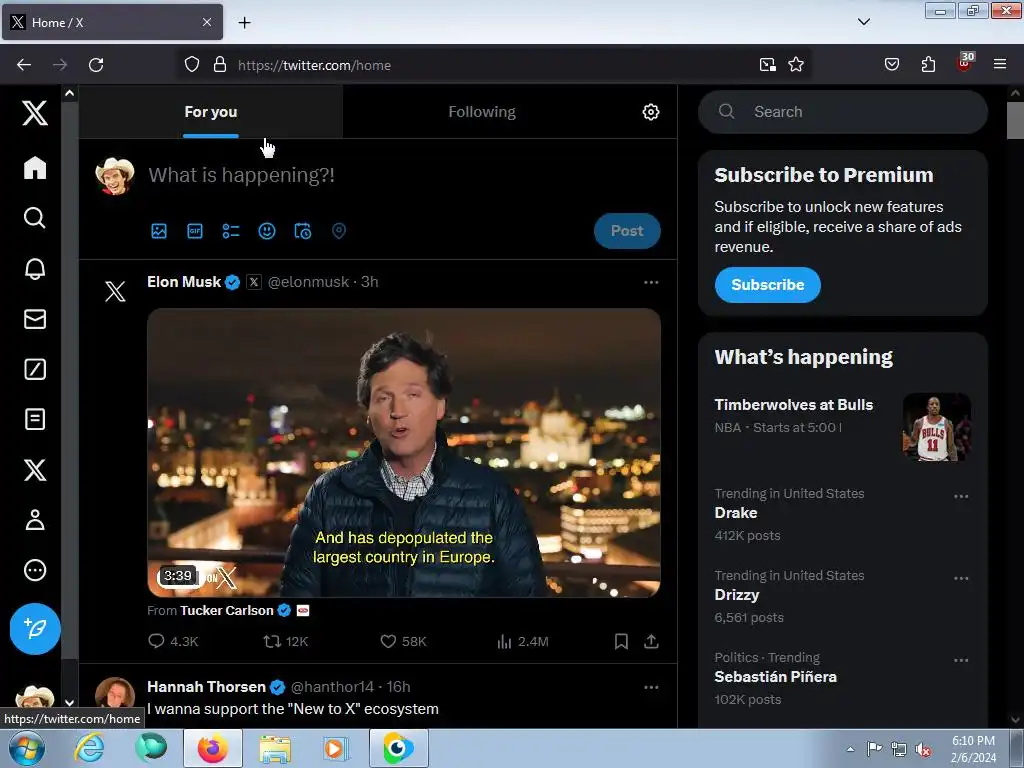Viewport: 1024px width, 768px height.
Task: Open Grok slash-box icon in sidebar
Action: pos(35,369)
